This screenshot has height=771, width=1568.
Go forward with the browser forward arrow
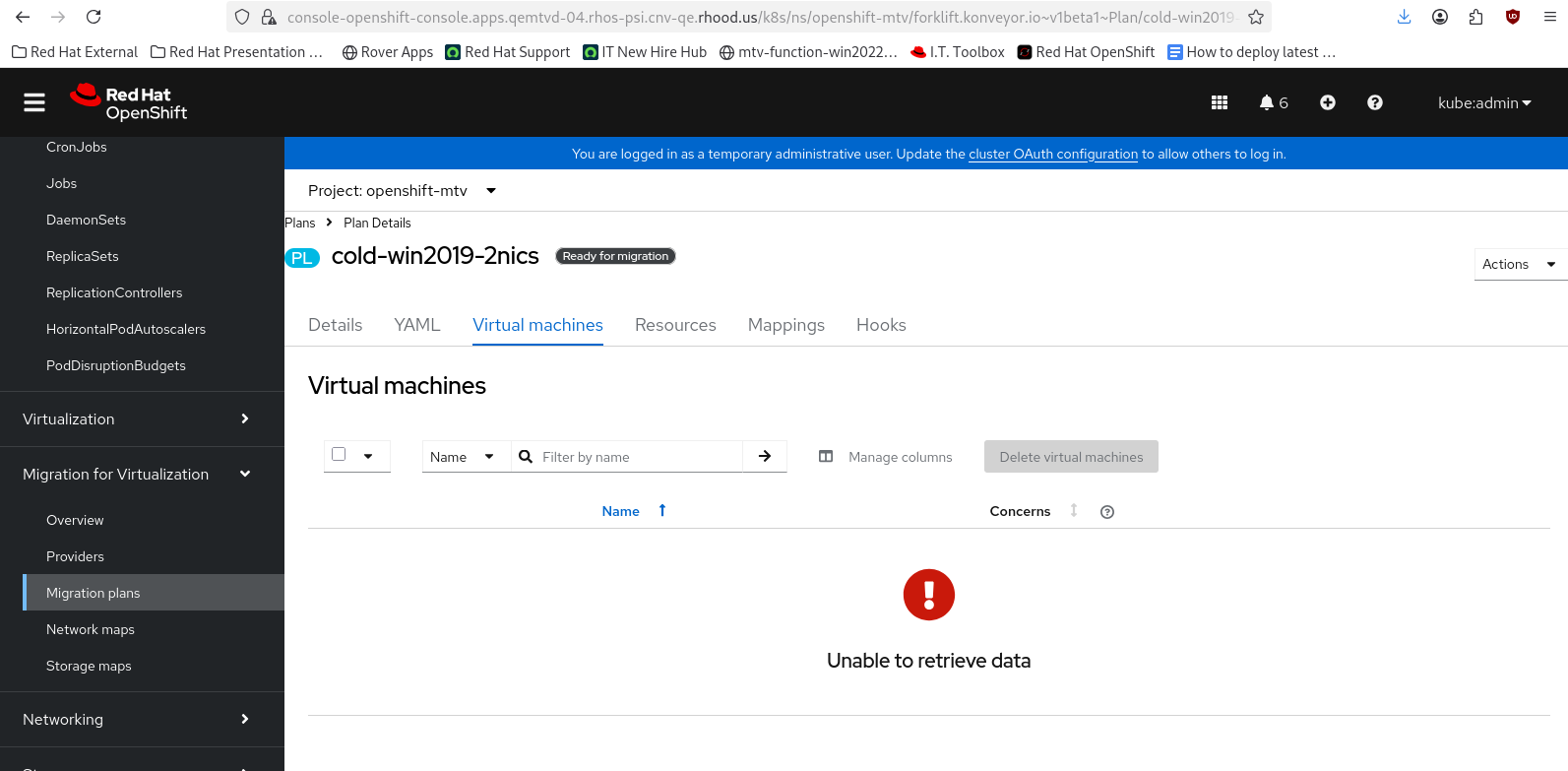[58, 17]
